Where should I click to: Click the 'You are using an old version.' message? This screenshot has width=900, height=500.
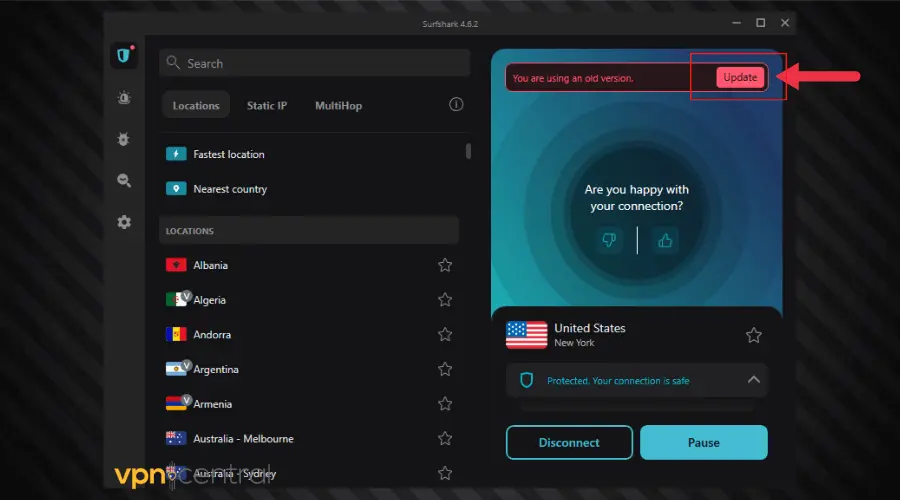[x=573, y=78]
